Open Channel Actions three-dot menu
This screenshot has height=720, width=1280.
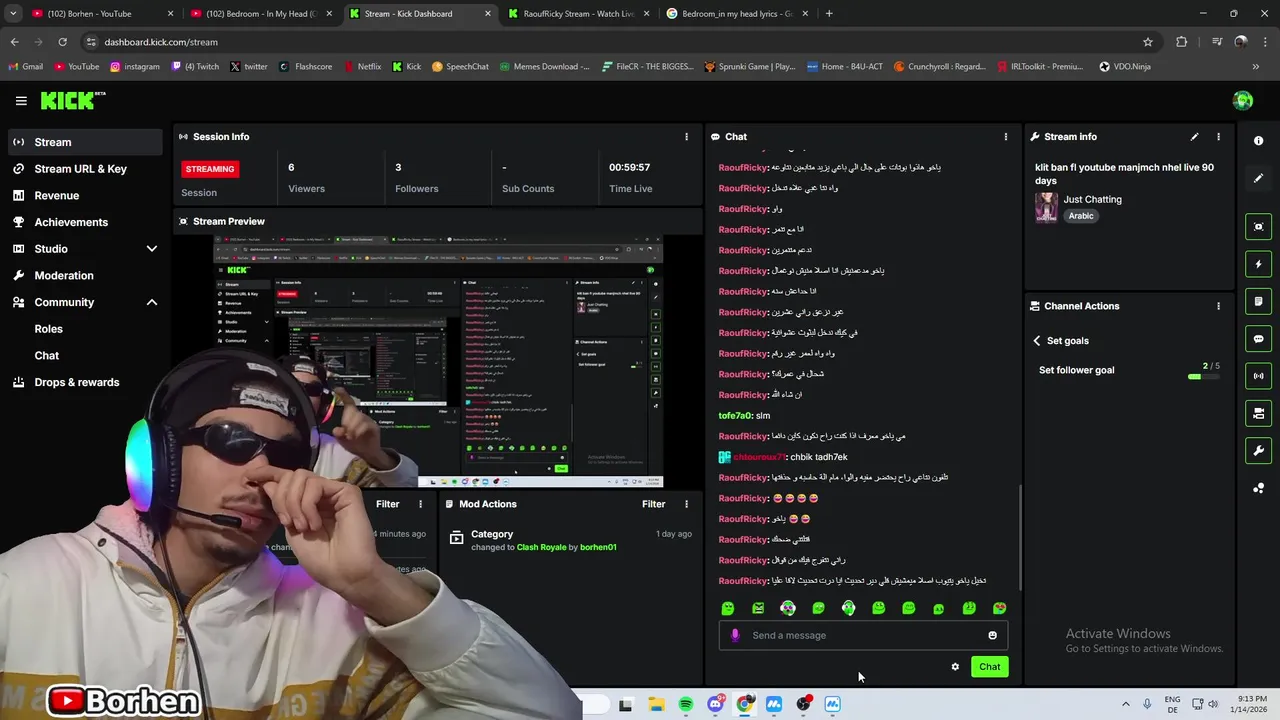(1218, 306)
